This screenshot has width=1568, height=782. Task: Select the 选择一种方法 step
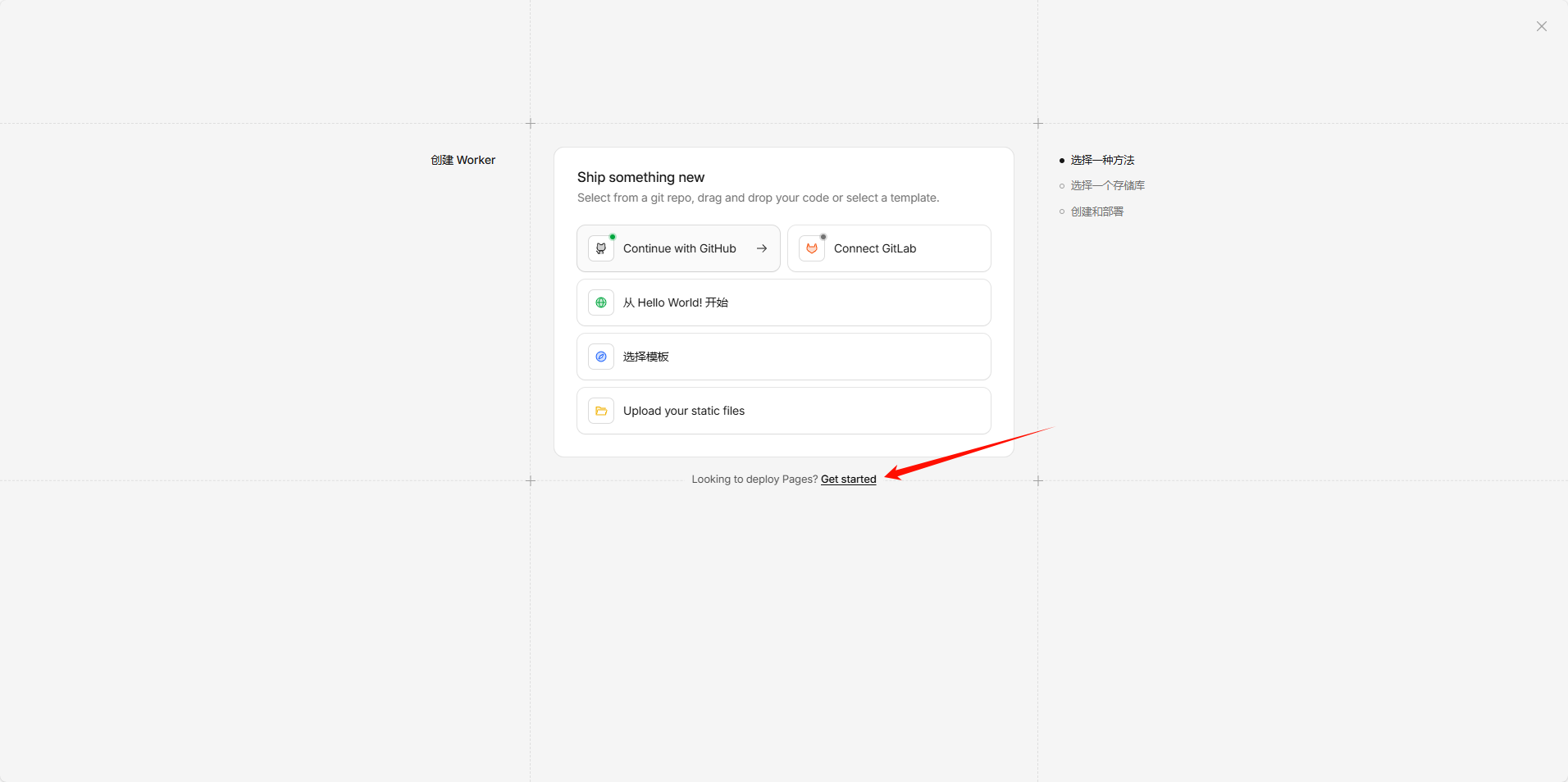pos(1102,160)
